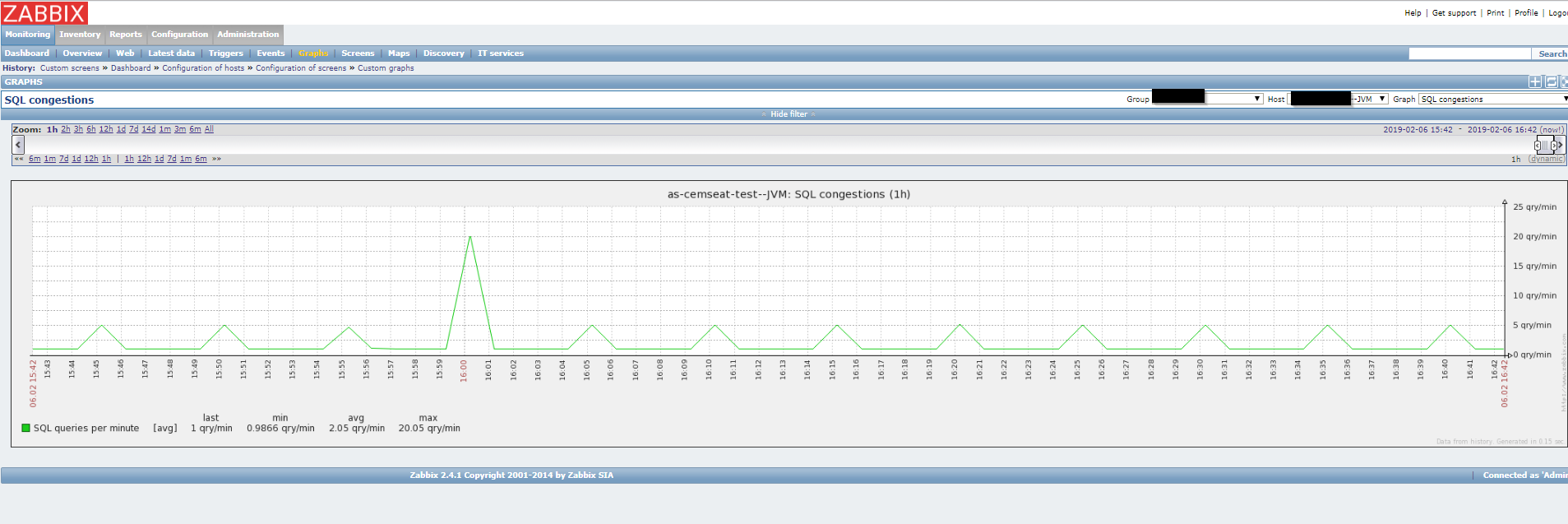Click the SQL congestions page heading
The height and width of the screenshot is (524, 1568).
(49, 100)
